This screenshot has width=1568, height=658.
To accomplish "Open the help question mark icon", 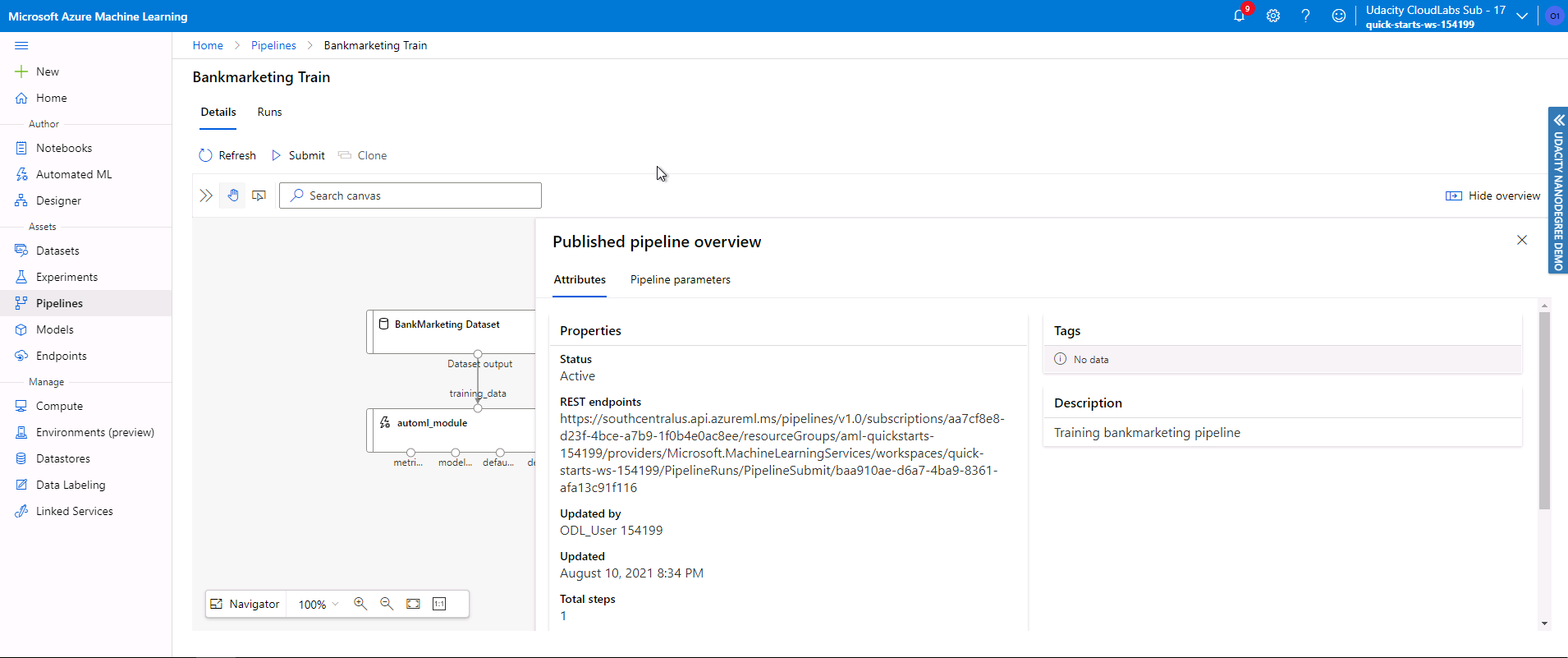I will pyautogui.click(x=1305, y=16).
